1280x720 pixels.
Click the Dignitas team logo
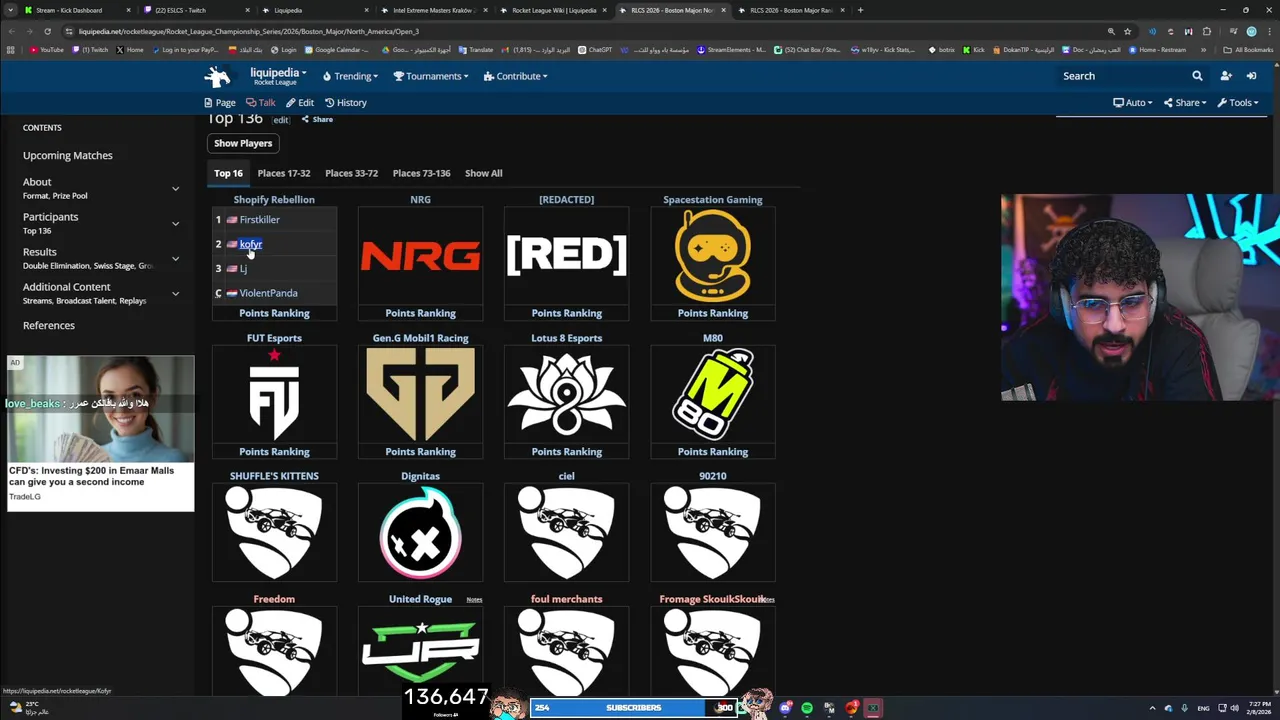point(420,535)
